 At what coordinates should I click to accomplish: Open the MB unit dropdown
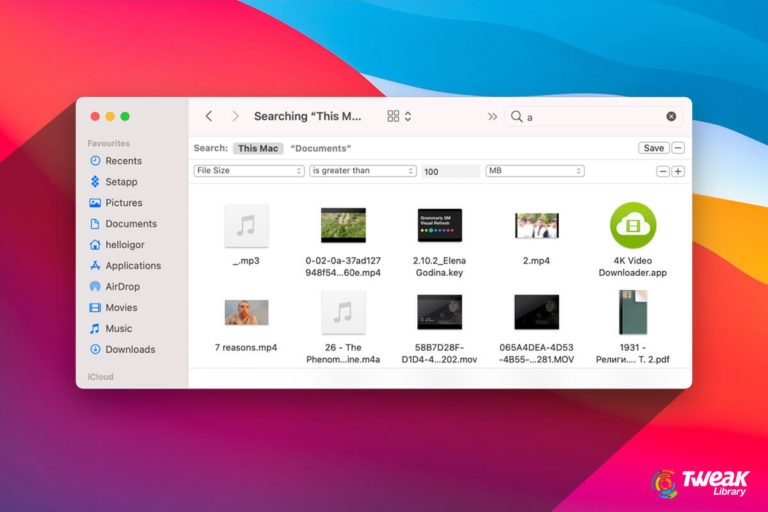[x=534, y=171]
